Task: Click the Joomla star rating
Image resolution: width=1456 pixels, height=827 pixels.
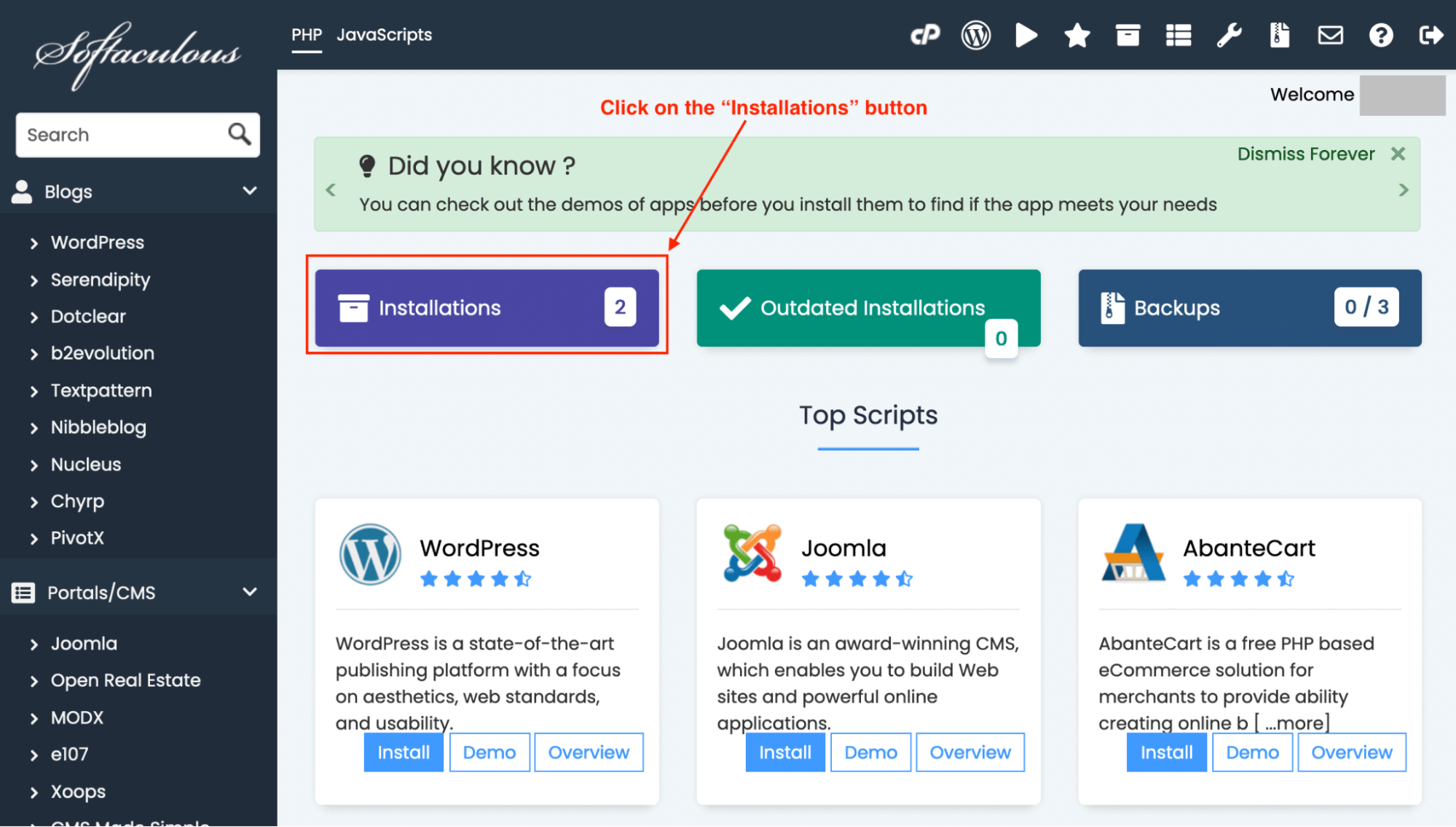Action: point(857,579)
